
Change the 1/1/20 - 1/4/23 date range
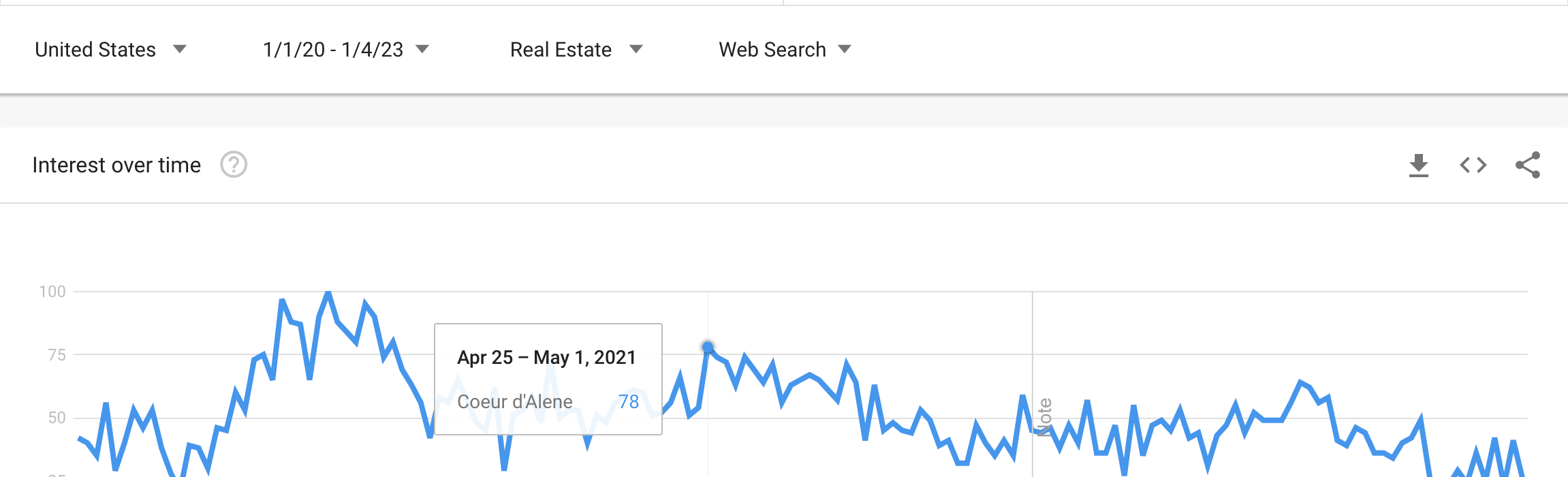click(x=333, y=50)
